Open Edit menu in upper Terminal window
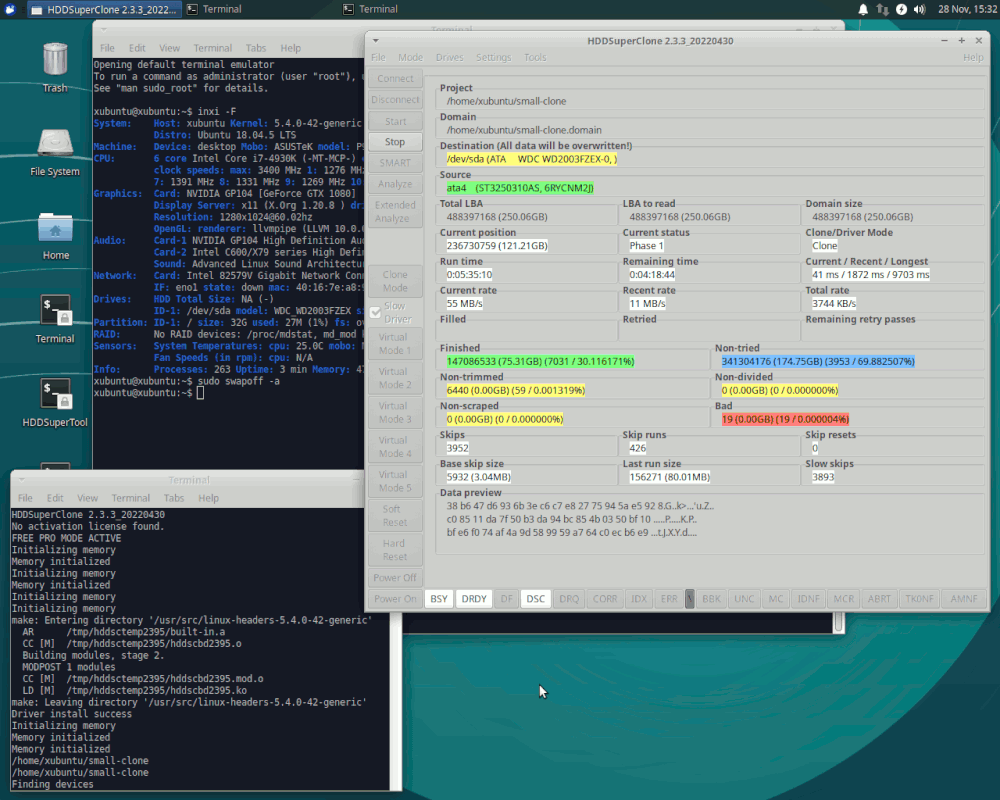Screen dimensions: 1000x800 click(x=137, y=48)
